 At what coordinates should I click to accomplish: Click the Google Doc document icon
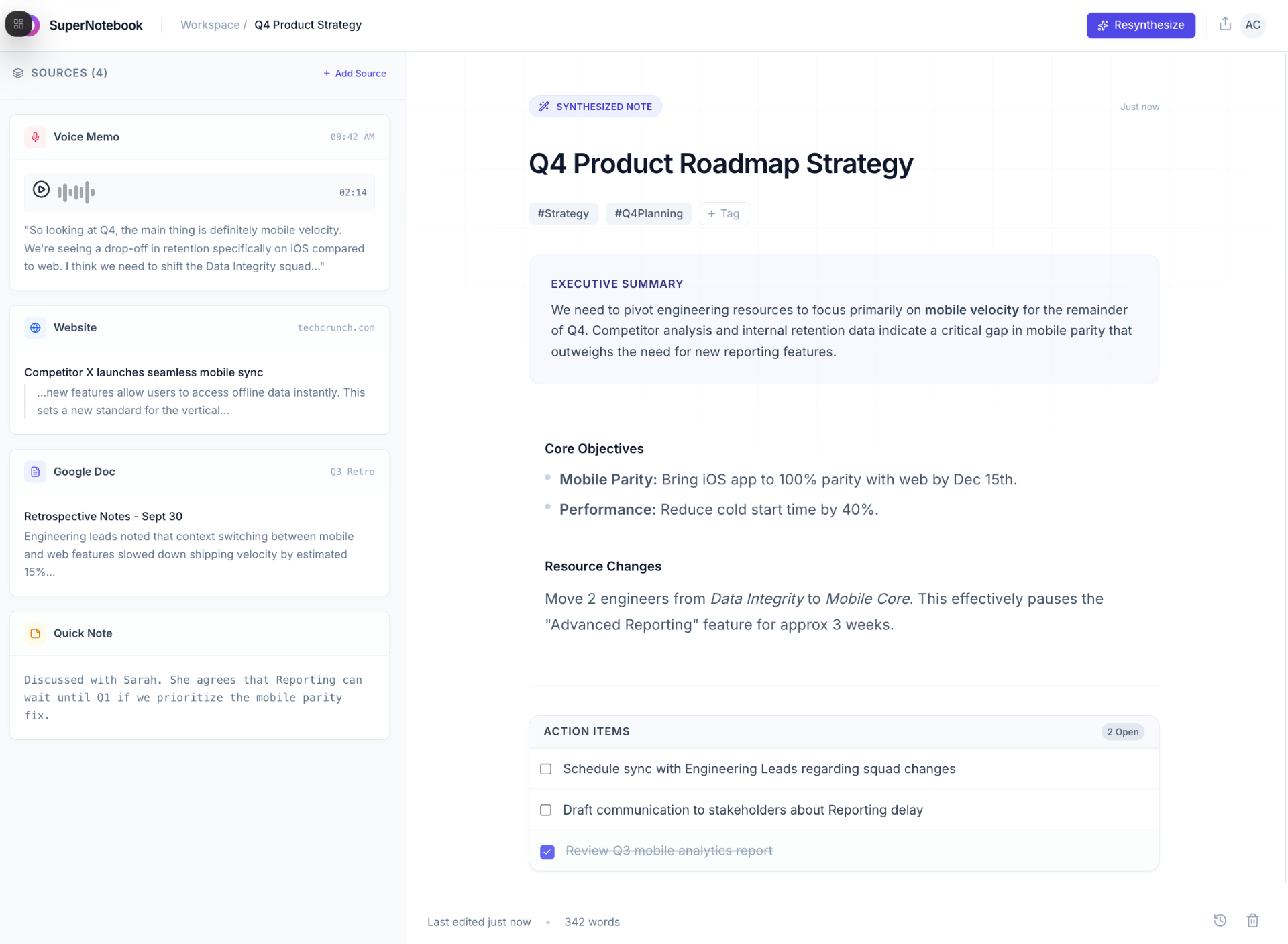pyautogui.click(x=36, y=472)
